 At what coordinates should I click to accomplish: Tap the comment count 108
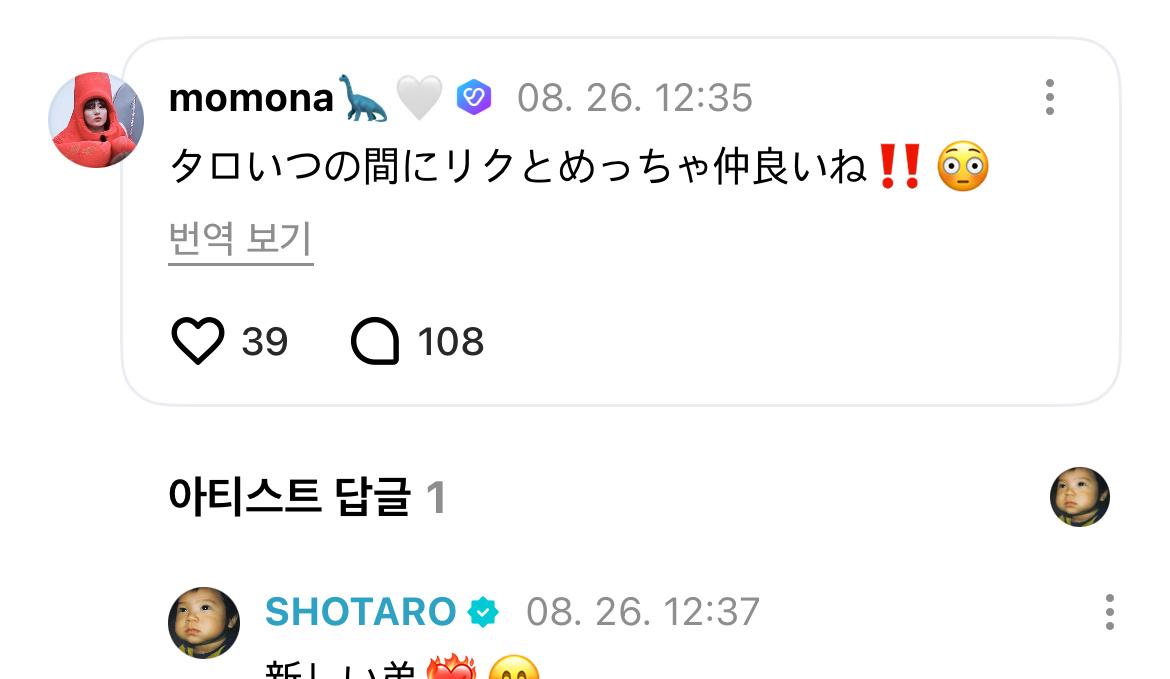[x=451, y=342]
